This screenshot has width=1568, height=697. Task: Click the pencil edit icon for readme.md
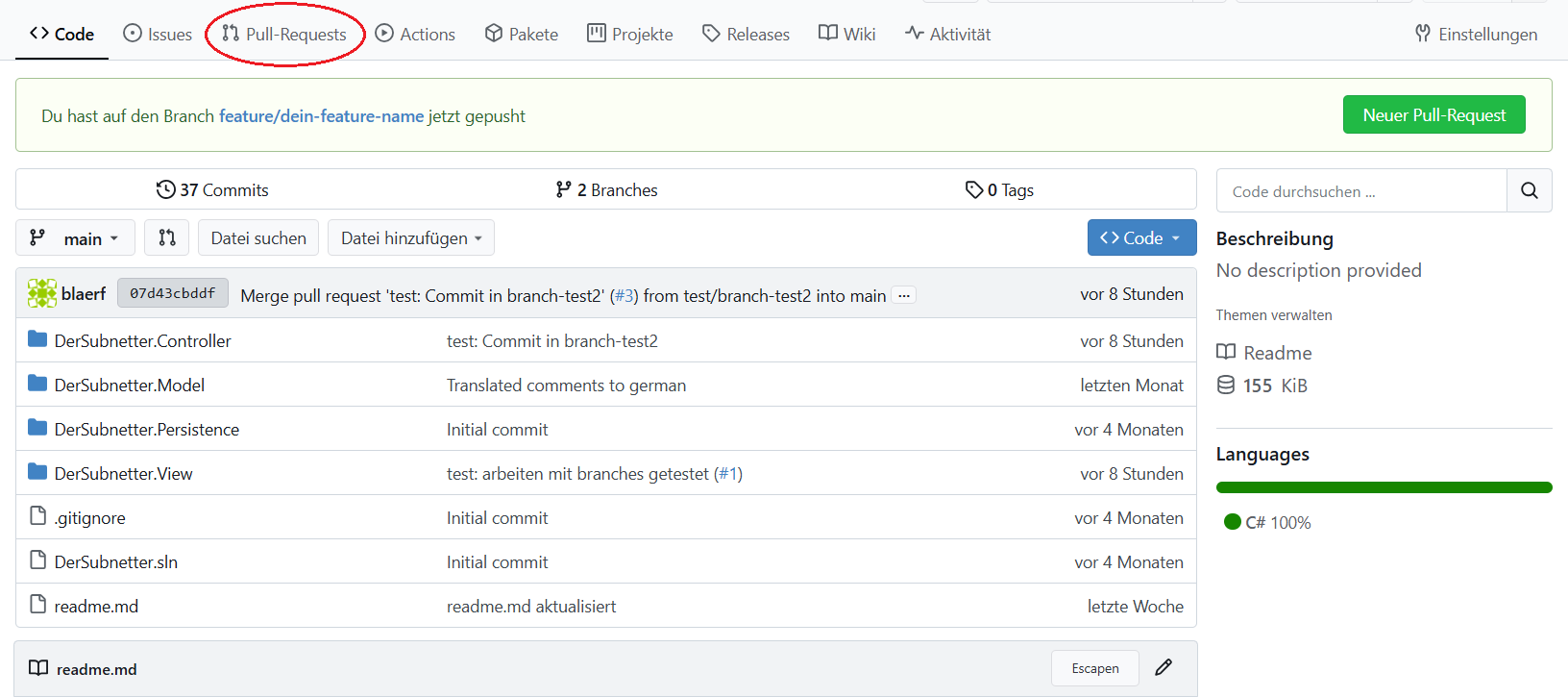tap(1164, 667)
